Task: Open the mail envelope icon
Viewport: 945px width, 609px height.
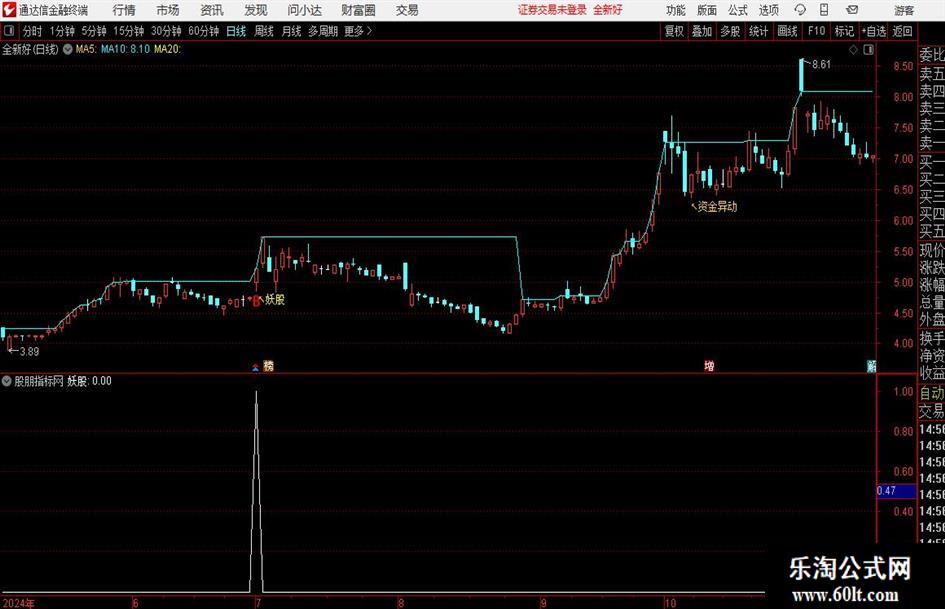Action: click(x=852, y=10)
